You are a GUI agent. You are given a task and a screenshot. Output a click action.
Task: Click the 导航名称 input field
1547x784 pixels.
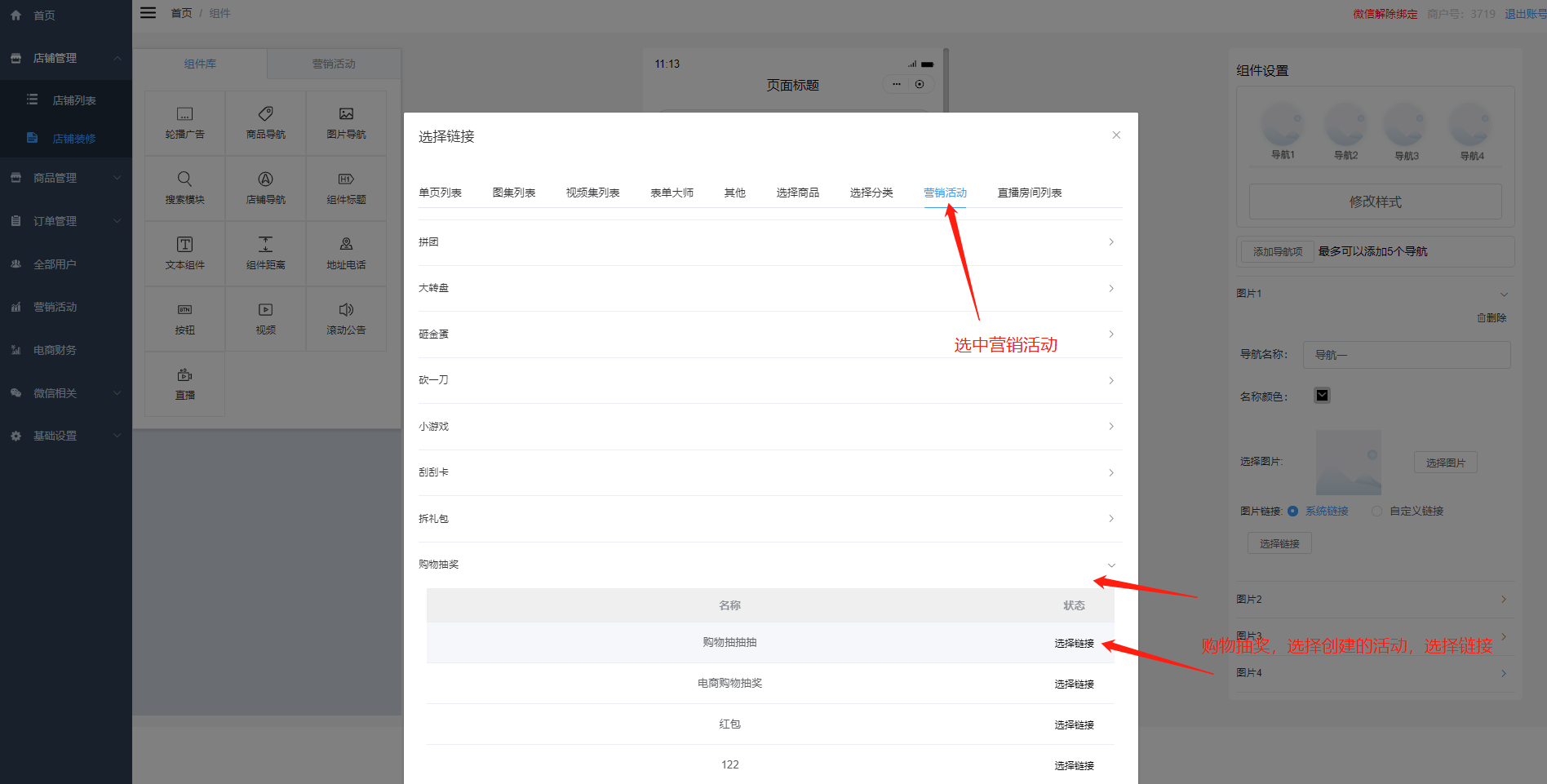coord(1406,355)
